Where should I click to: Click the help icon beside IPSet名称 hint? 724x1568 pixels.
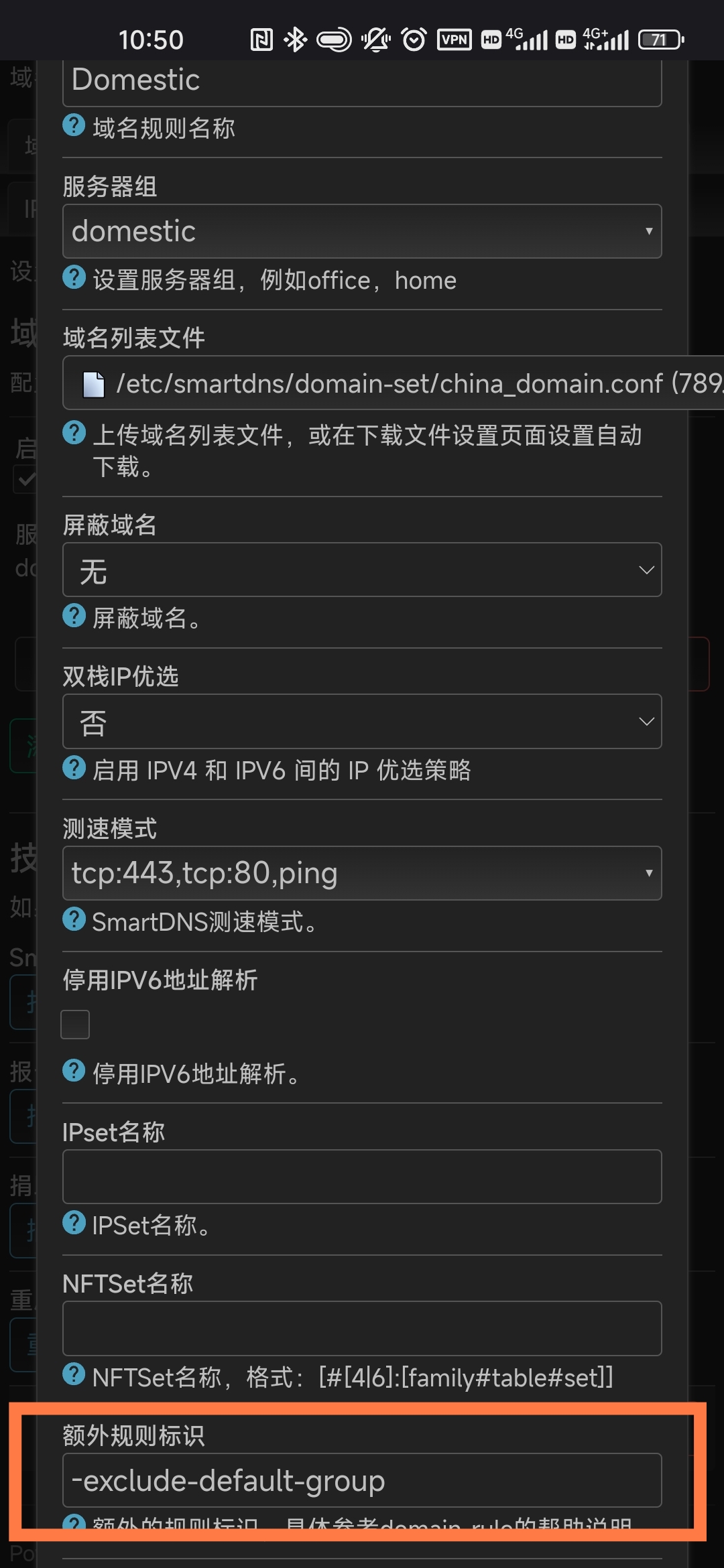pos(74,1223)
